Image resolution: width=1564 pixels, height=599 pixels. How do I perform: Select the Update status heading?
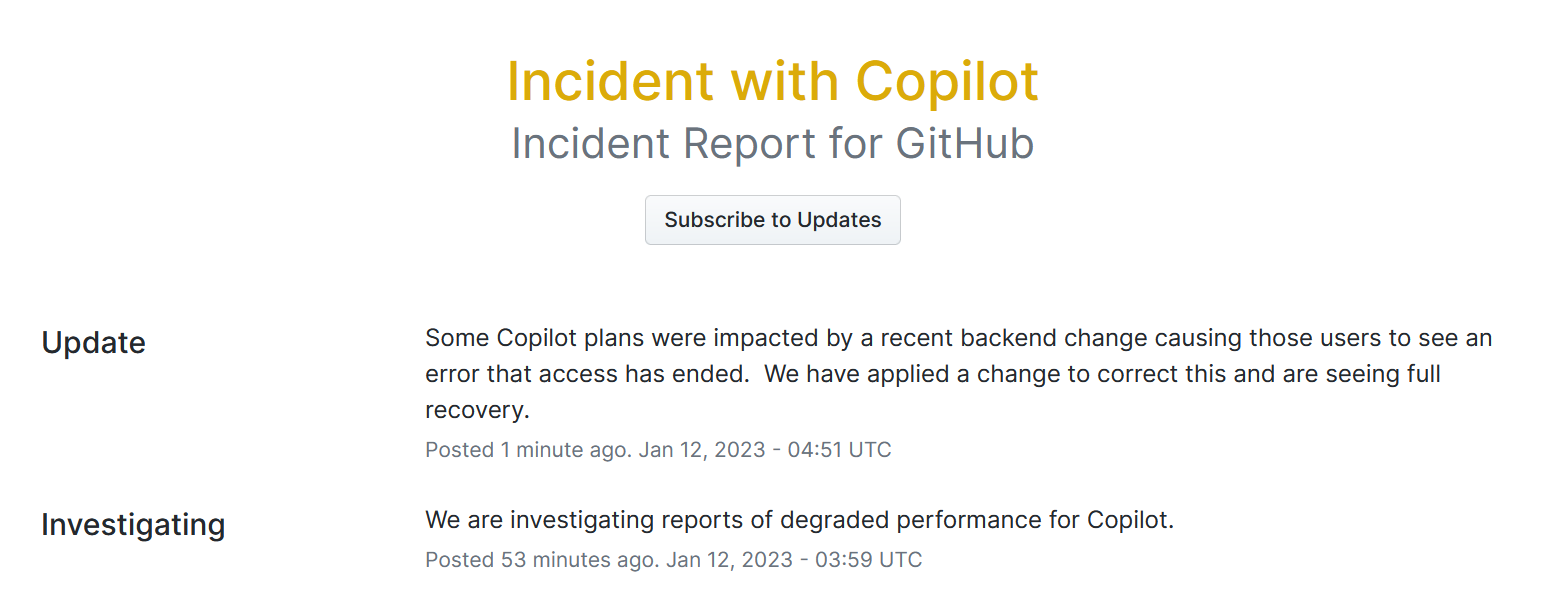(93, 342)
